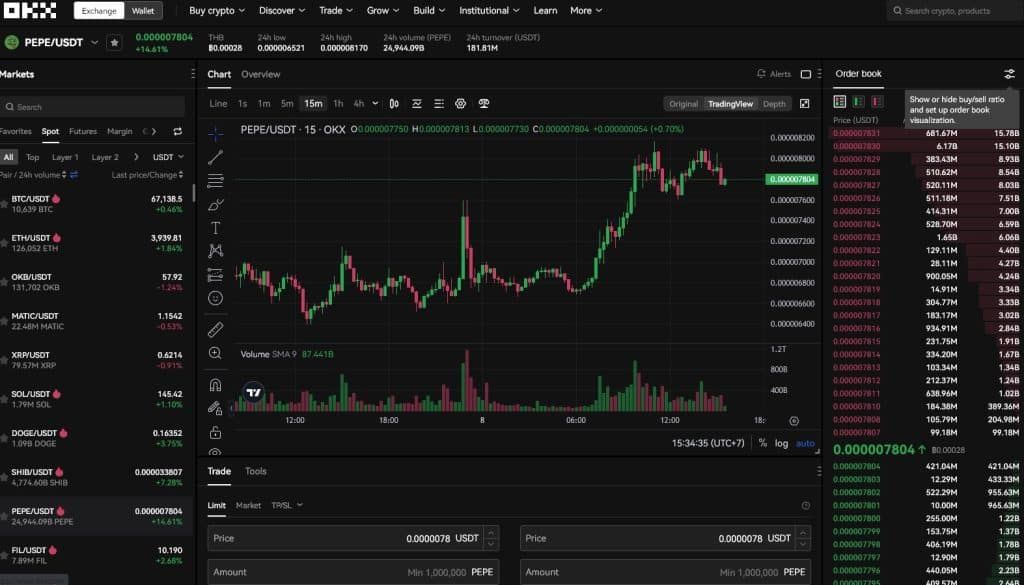This screenshot has width=1024, height=585.
Task: Click the chart layout rectangle icon
Action: coord(806,74)
